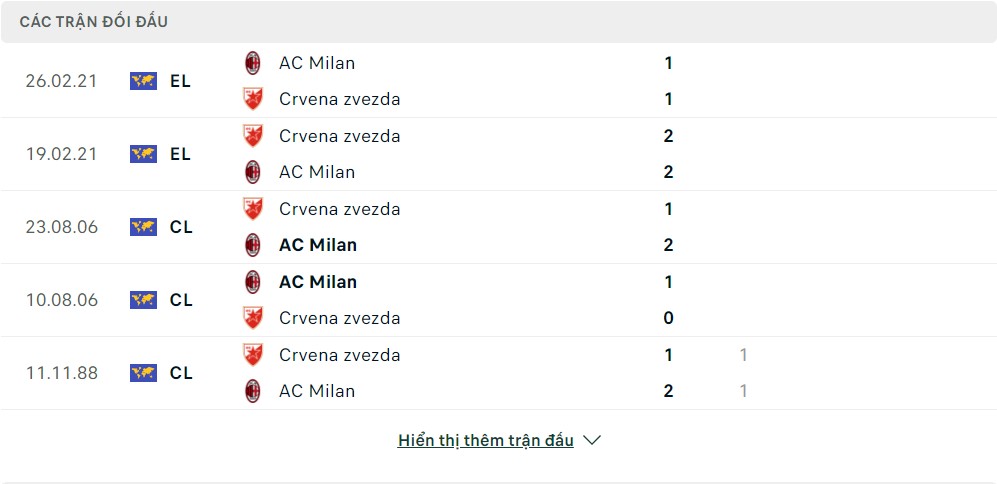Click AC Milan crest in 26.02.21 match
This screenshot has width=997, height=484.
pos(253,63)
